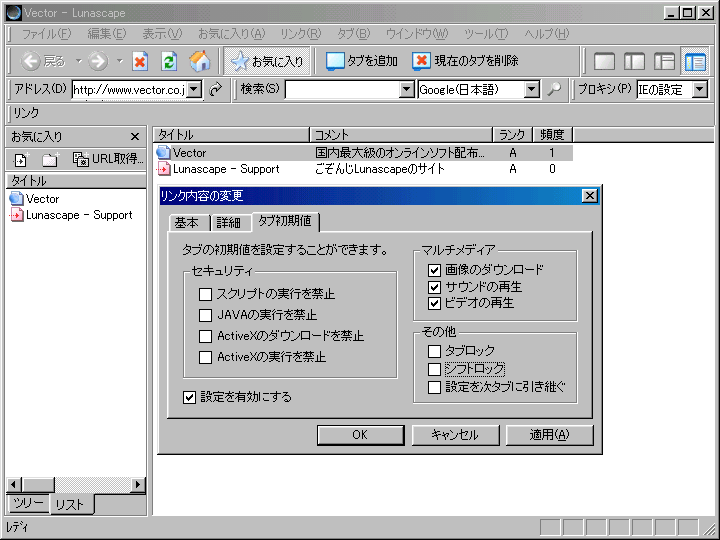Enable タブロック checkbox
Viewport: 720px width, 540px height.
[434, 351]
